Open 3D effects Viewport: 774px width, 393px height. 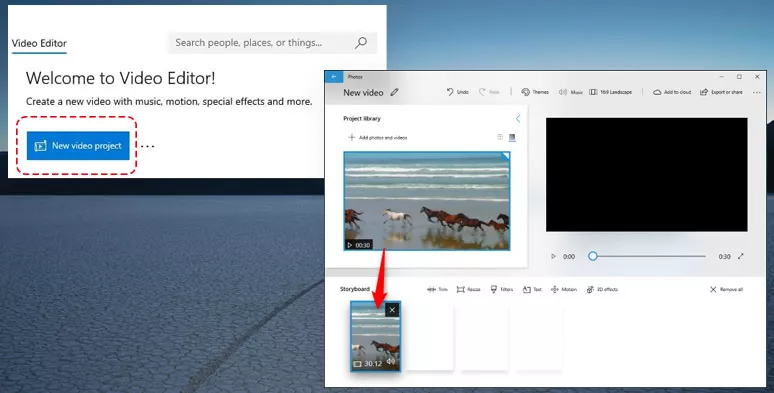602,289
